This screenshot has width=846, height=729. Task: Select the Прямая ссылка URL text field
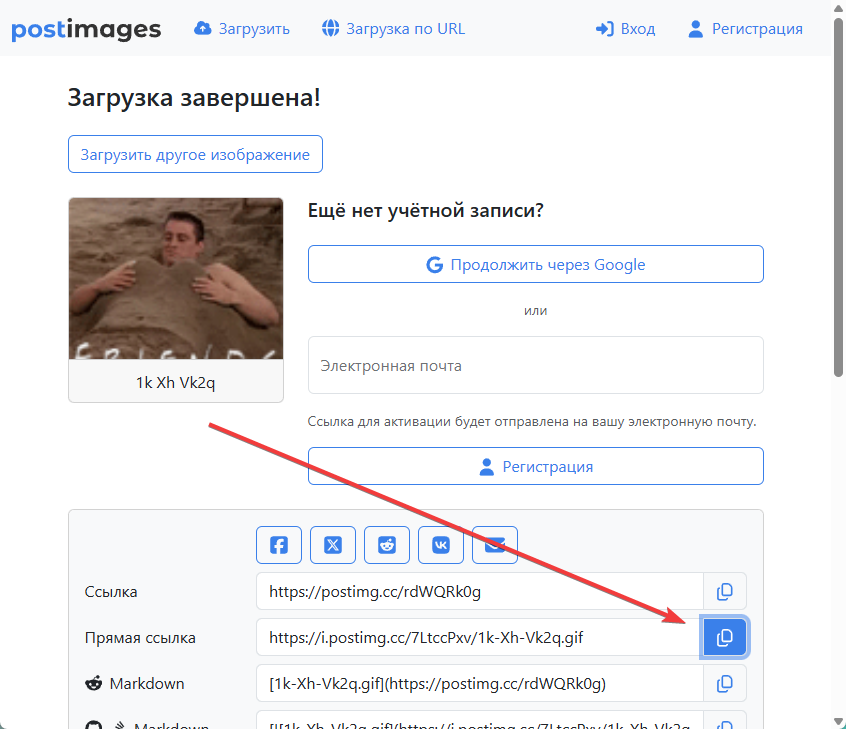click(479, 637)
